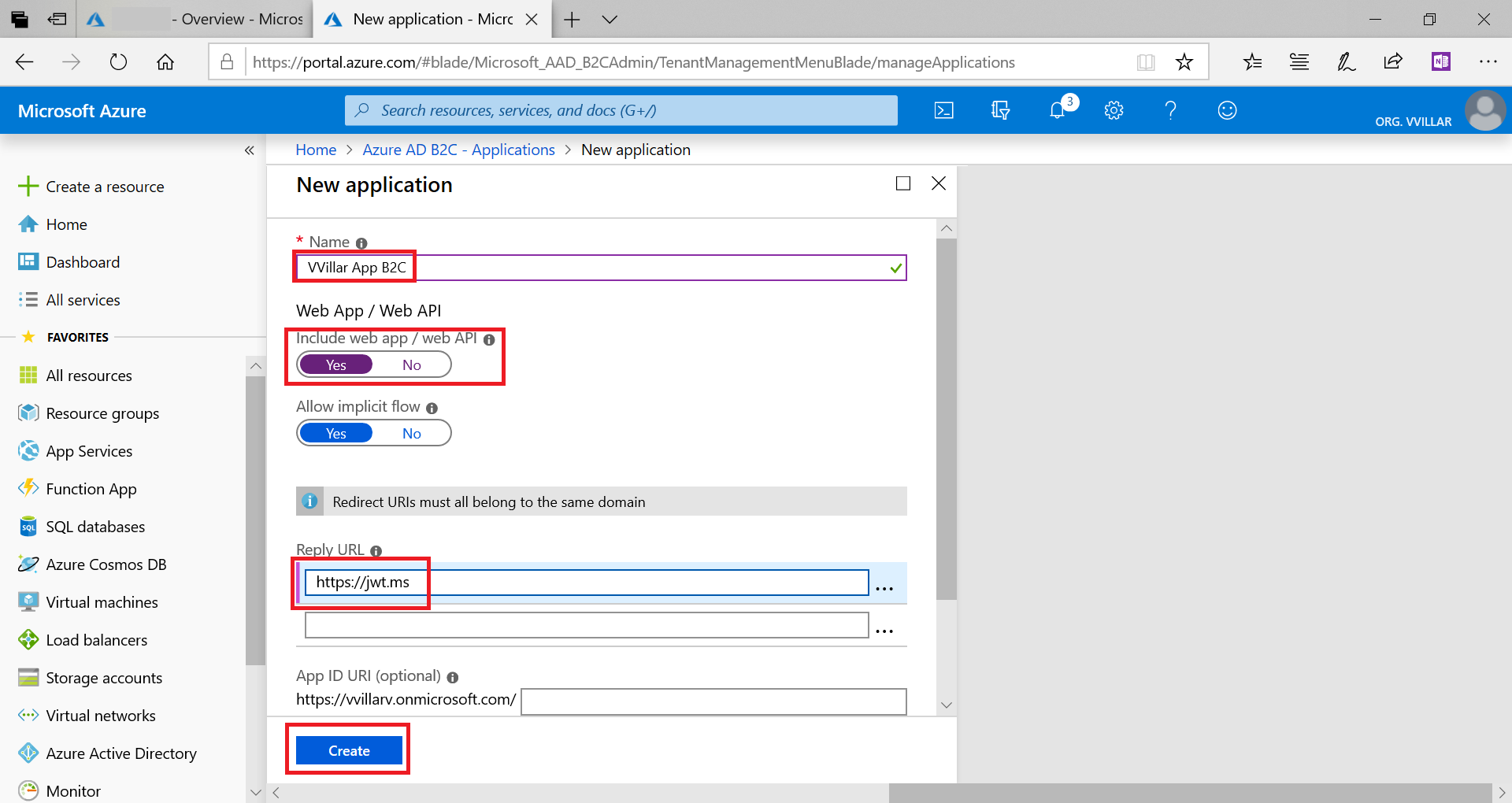Open the help question mark icon
The width and height of the screenshot is (1512, 803).
pos(1170,110)
